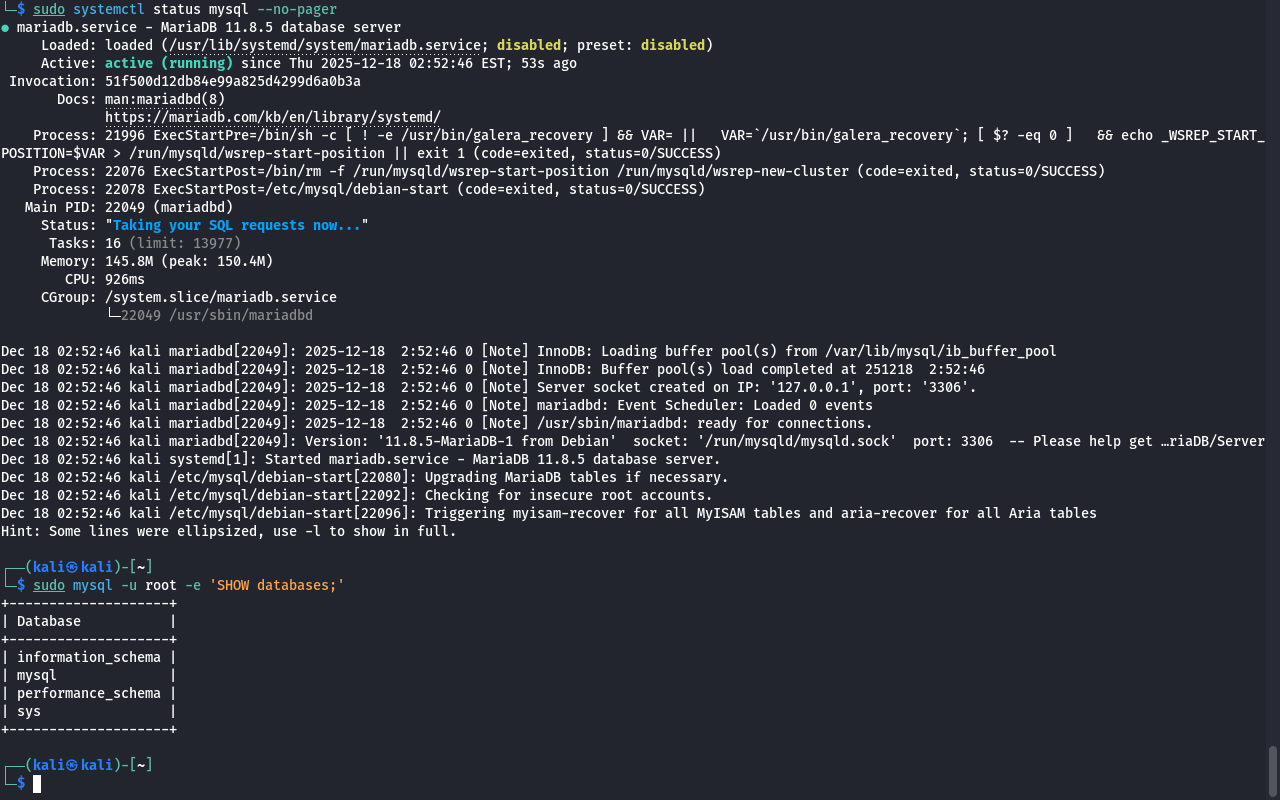Select the information_schema row in the database table
The image size is (1280, 800).
(88, 658)
